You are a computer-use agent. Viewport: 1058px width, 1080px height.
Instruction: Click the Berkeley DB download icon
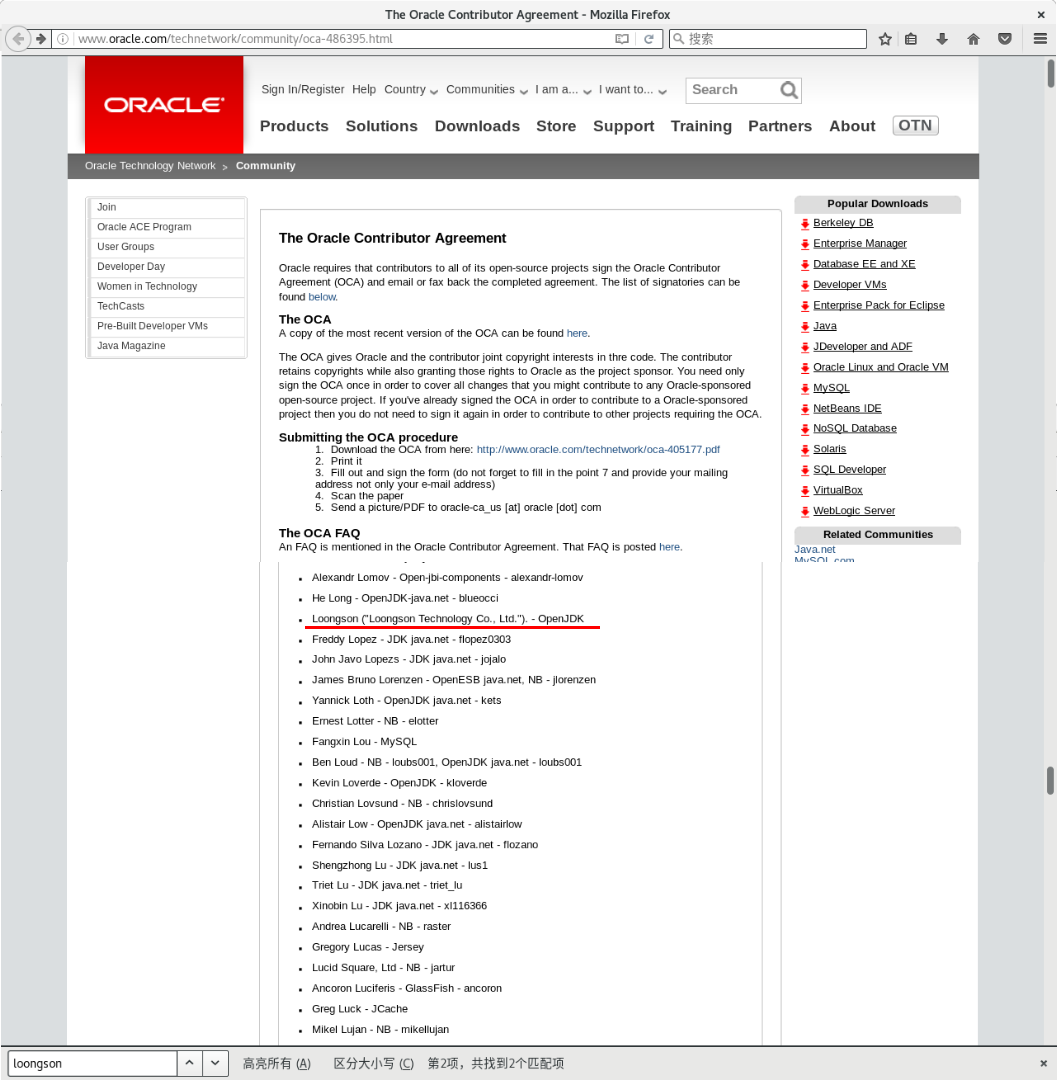tap(805, 223)
